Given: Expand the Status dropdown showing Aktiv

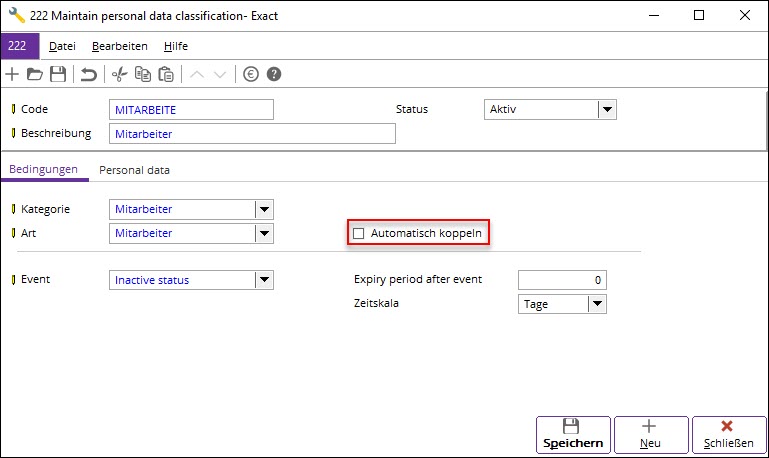Looking at the screenshot, I should 607,109.
